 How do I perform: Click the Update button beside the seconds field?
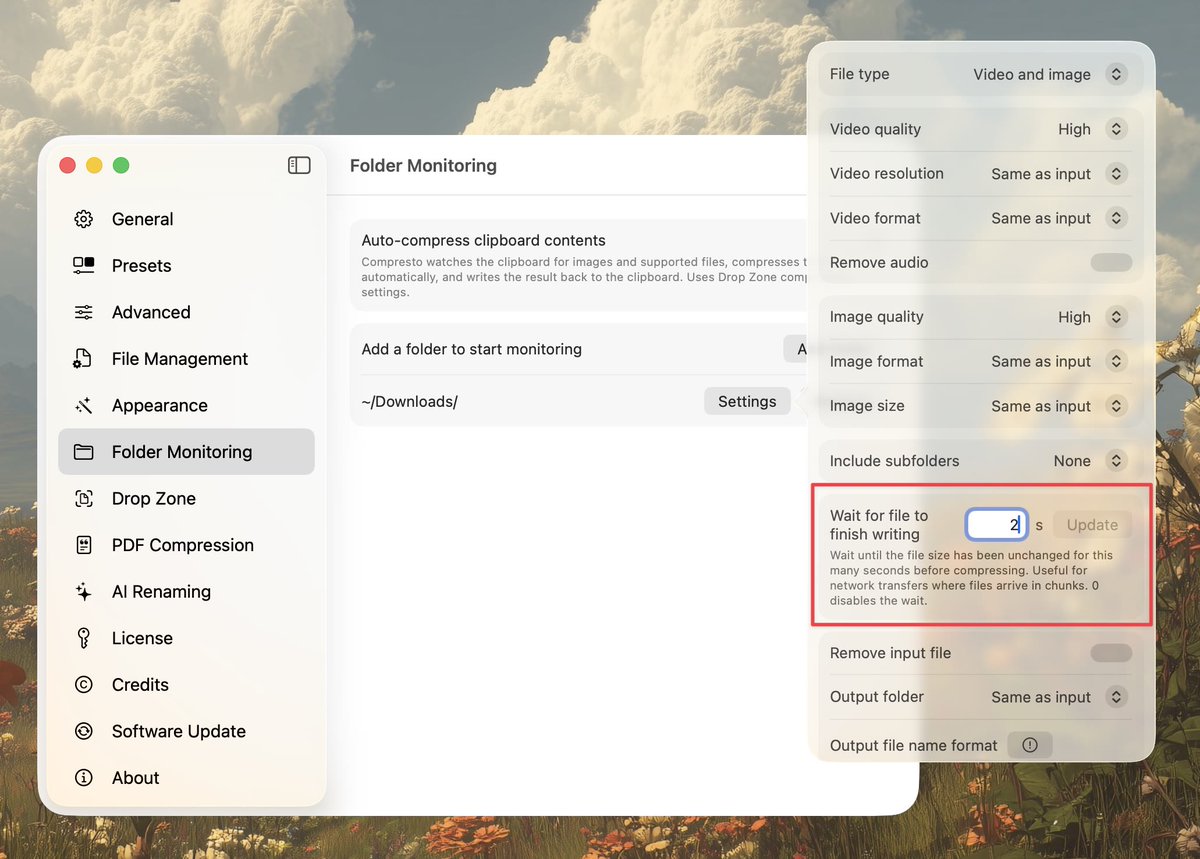point(1092,525)
